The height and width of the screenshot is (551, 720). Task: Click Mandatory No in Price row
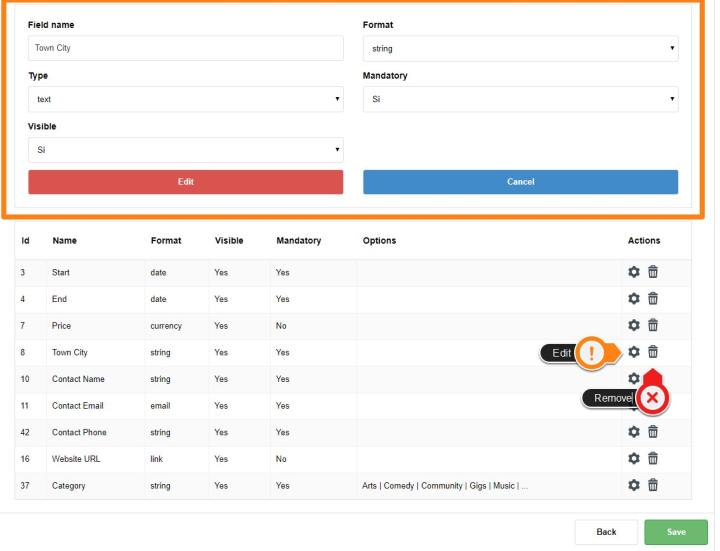pos(281,326)
